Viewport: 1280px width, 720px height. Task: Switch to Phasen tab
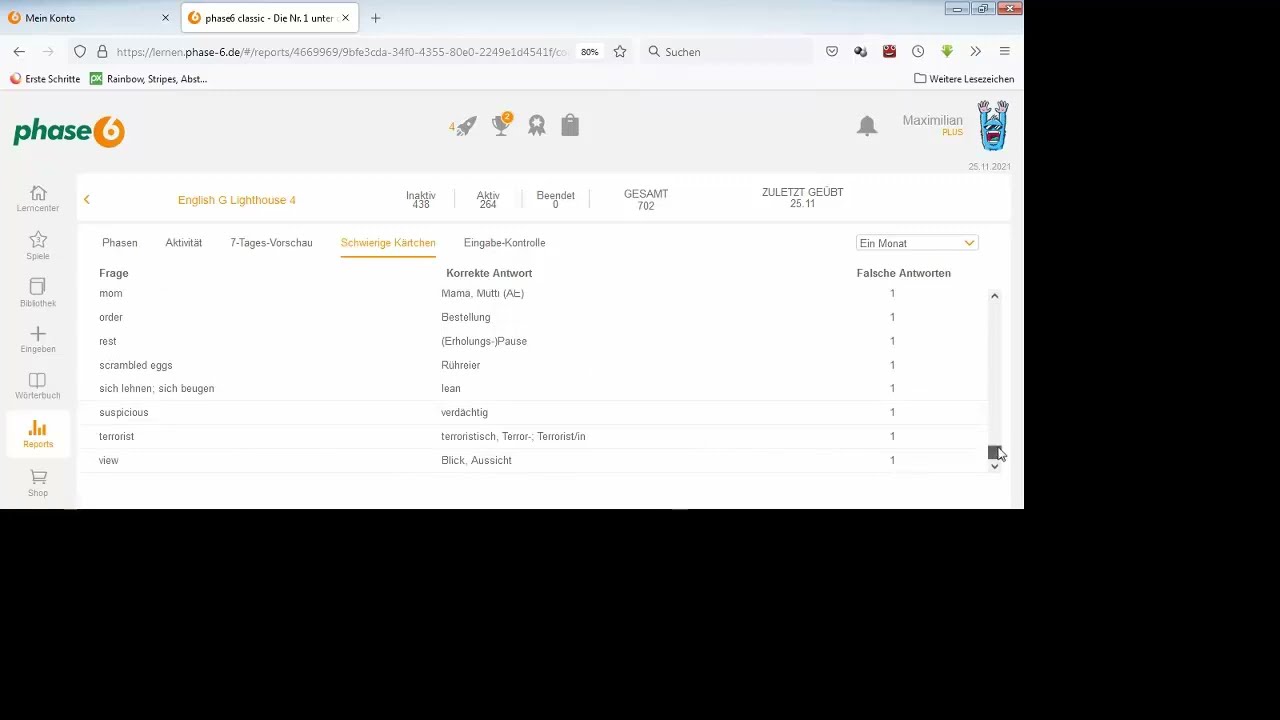120,243
